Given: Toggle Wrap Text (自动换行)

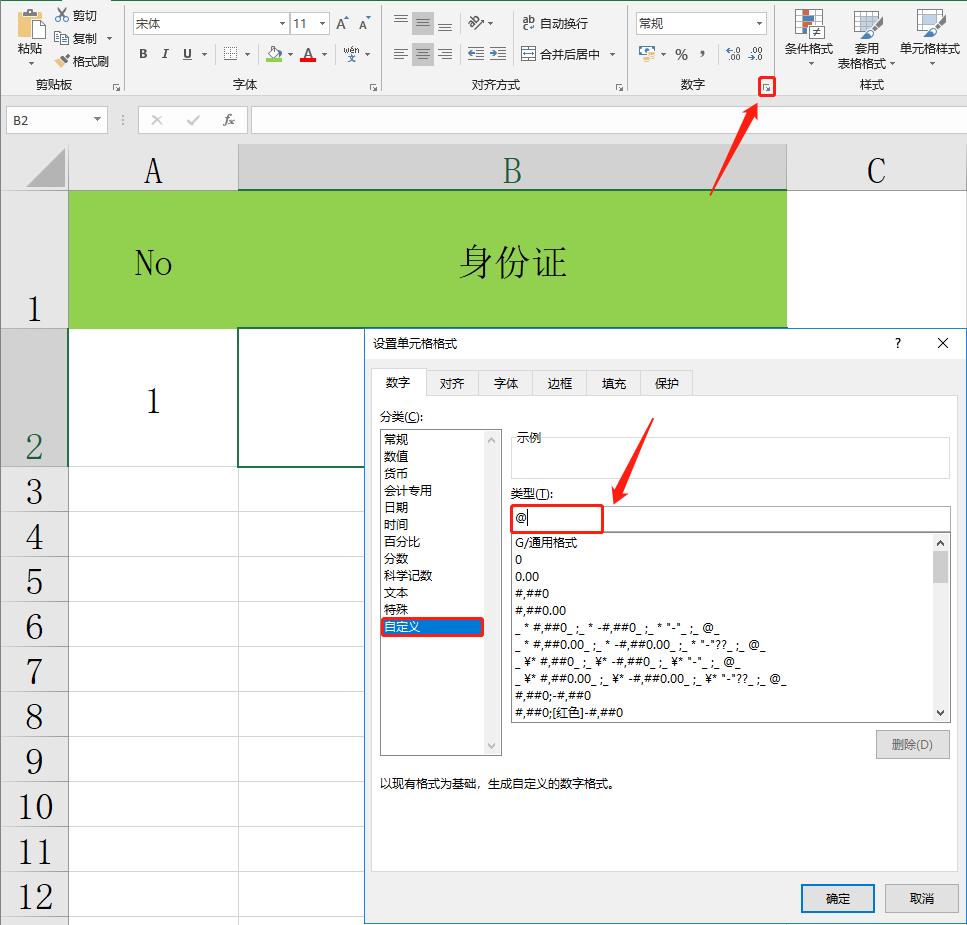Looking at the screenshot, I should (554, 23).
